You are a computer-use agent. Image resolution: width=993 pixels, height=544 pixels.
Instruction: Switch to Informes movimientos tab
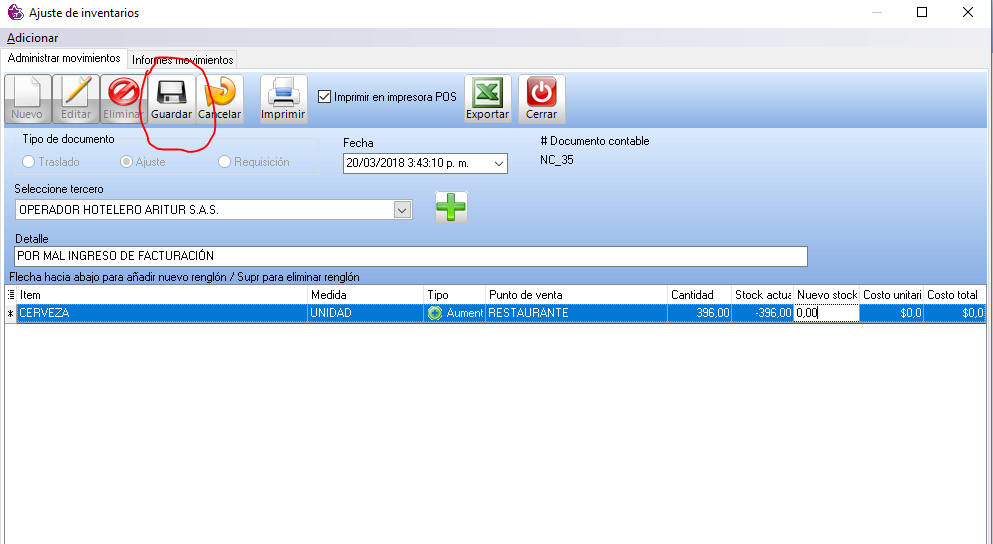click(x=182, y=60)
